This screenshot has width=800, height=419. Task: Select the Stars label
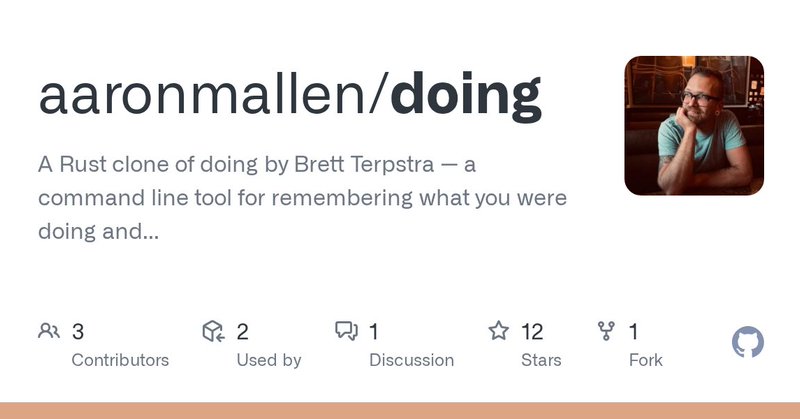pos(541,360)
